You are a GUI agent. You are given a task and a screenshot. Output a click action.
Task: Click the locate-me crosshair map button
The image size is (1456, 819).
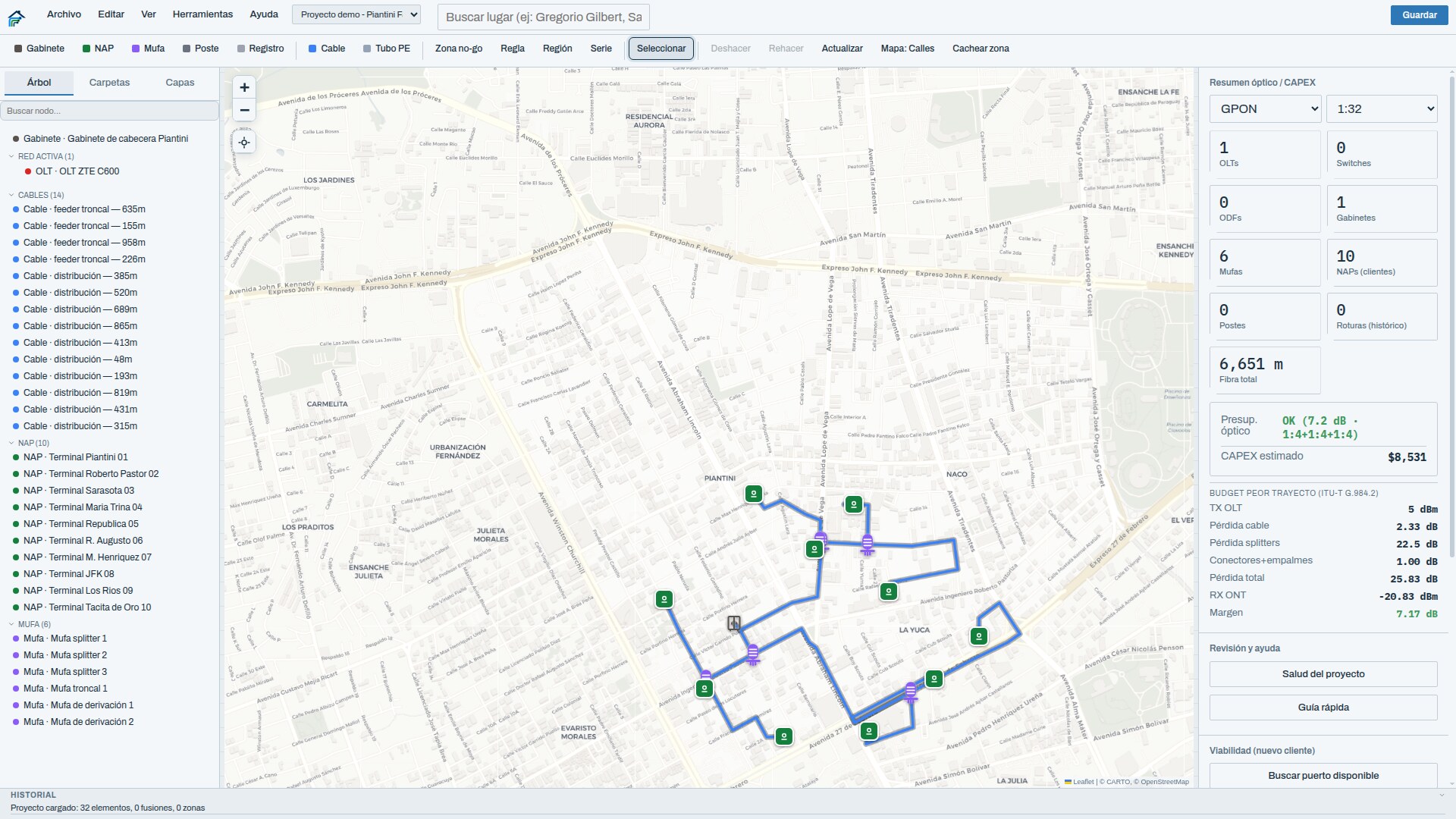tap(244, 143)
